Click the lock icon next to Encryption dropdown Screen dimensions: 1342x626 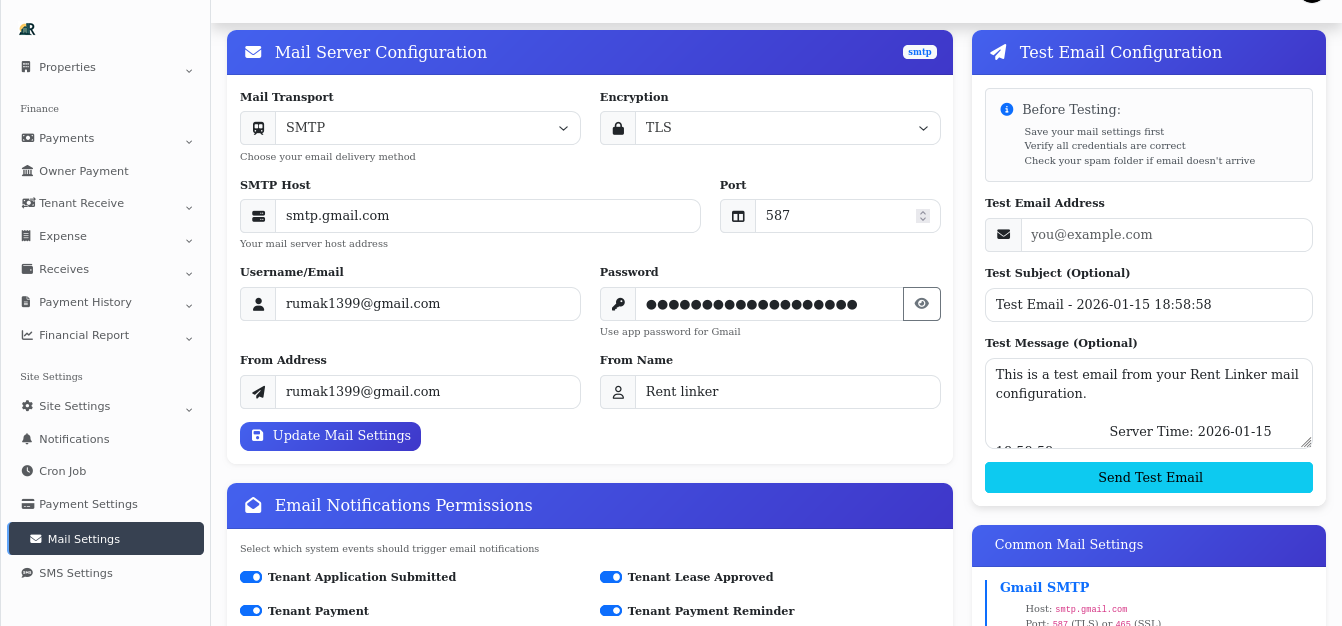[617, 127]
